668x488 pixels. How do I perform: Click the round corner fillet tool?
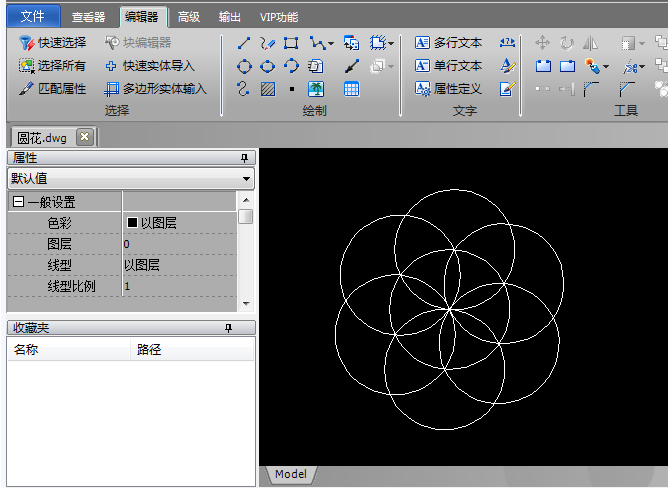(x=590, y=89)
